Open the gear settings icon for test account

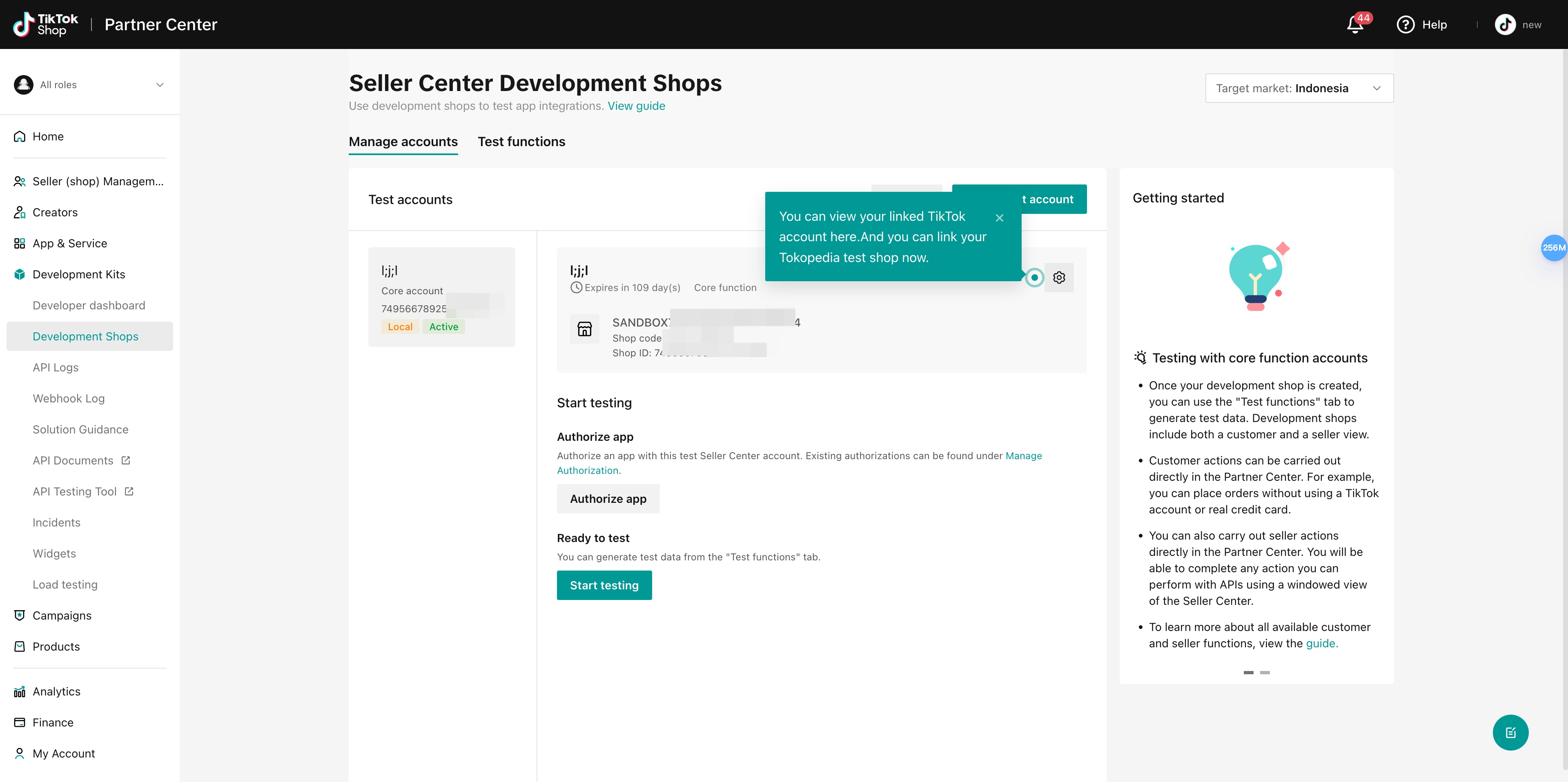click(1059, 278)
